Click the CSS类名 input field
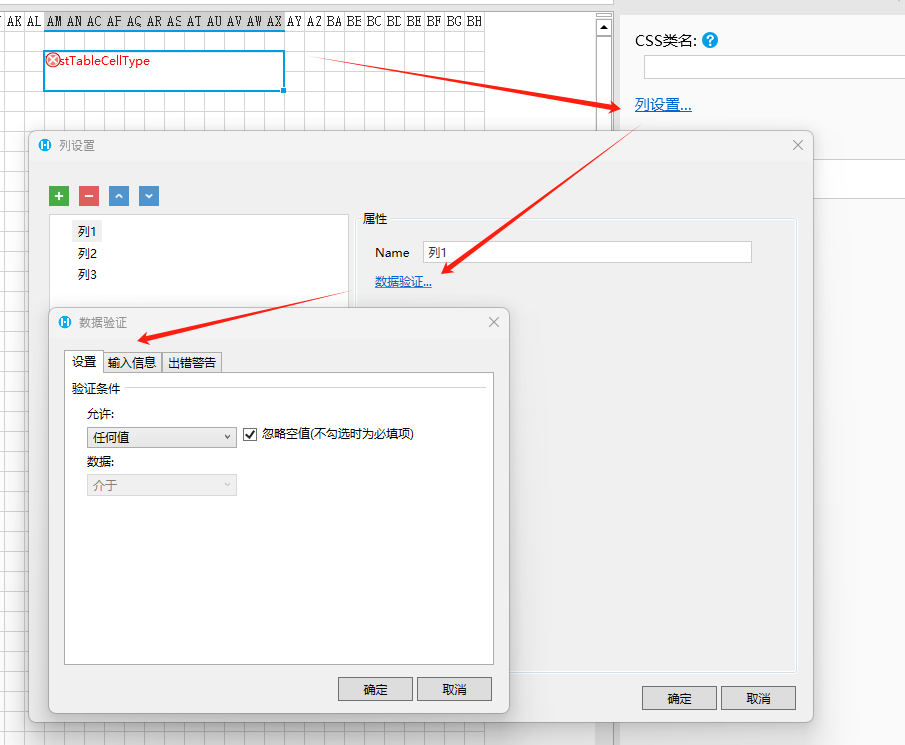 tap(774, 68)
